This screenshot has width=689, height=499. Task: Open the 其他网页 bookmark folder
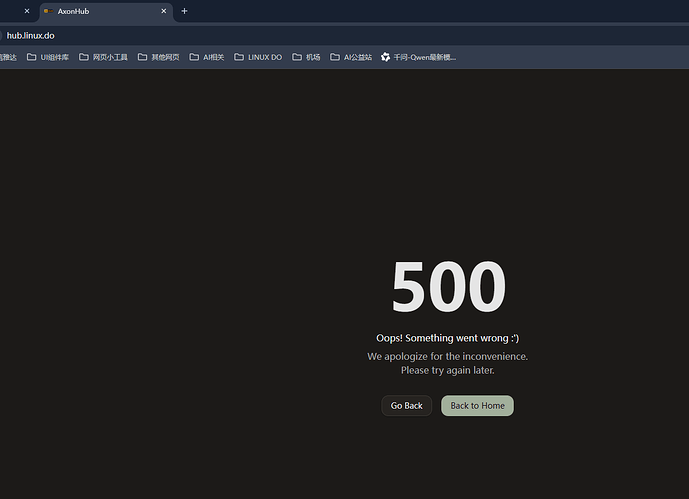pos(159,57)
